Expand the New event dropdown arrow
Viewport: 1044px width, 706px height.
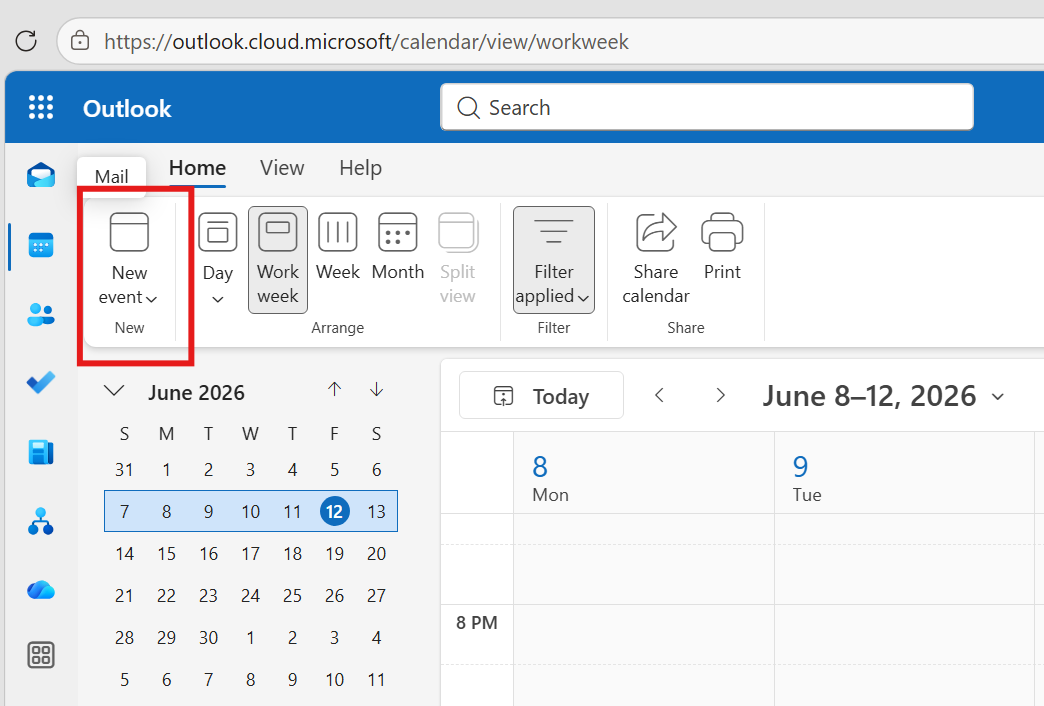(x=152, y=299)
